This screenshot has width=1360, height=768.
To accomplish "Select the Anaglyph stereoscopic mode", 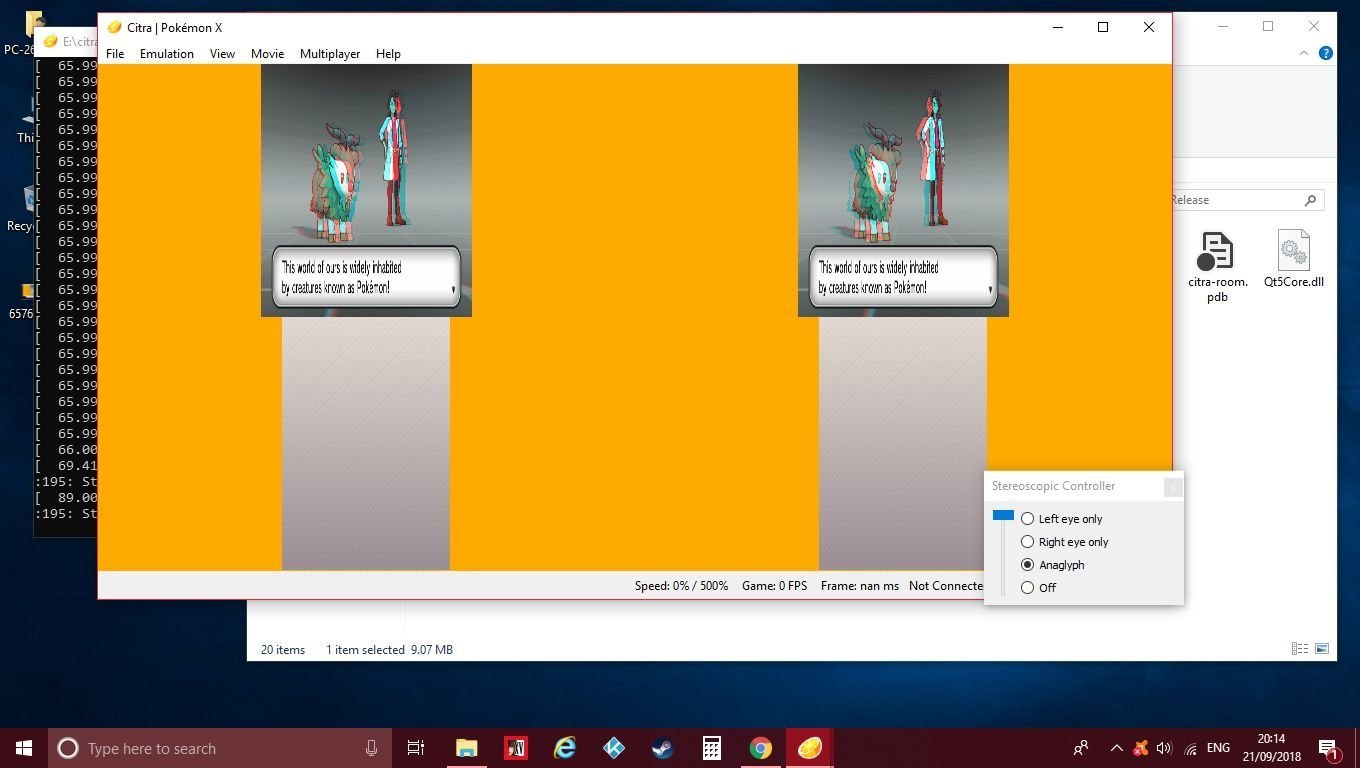I will click(1053, 565).
